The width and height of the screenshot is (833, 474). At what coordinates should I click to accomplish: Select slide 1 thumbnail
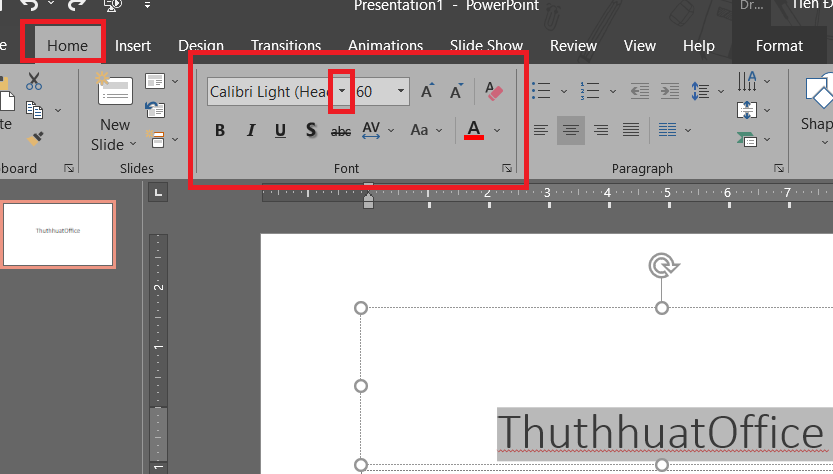click(x=58, y=234)
